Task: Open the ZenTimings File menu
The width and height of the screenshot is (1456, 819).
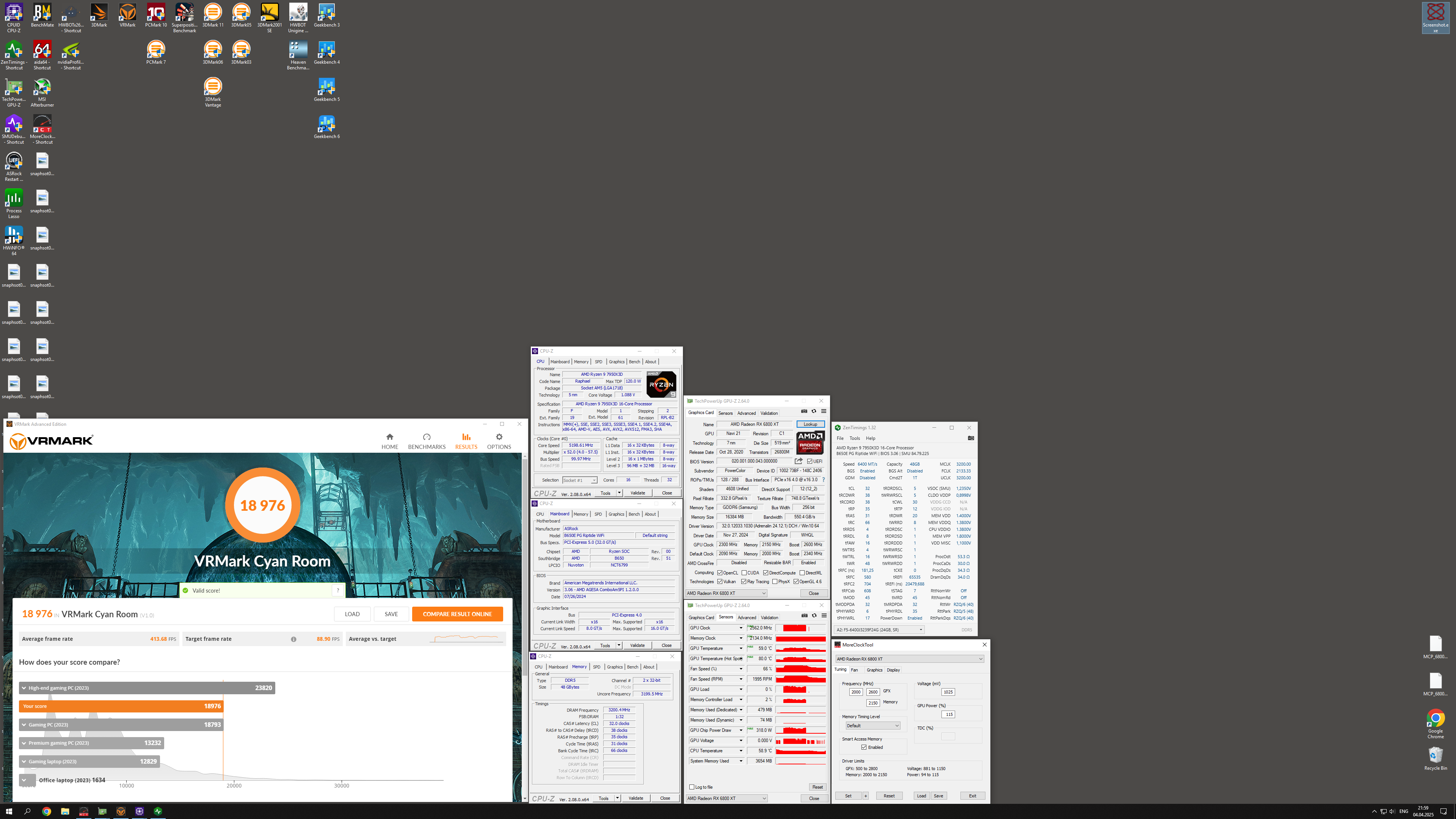Action: pos(840,438)
